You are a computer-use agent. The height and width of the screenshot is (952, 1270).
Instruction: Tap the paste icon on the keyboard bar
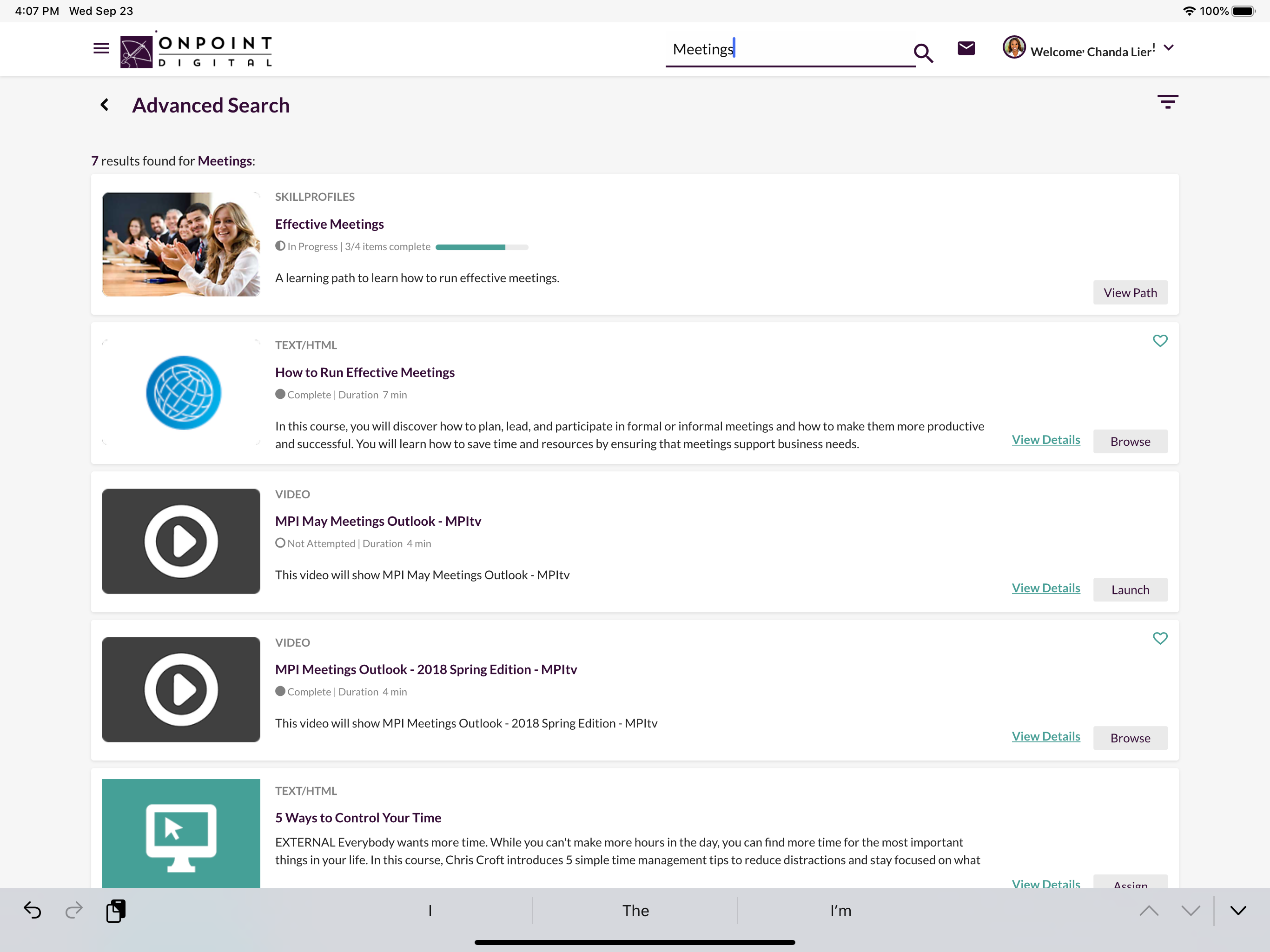(x=116, y=911)
